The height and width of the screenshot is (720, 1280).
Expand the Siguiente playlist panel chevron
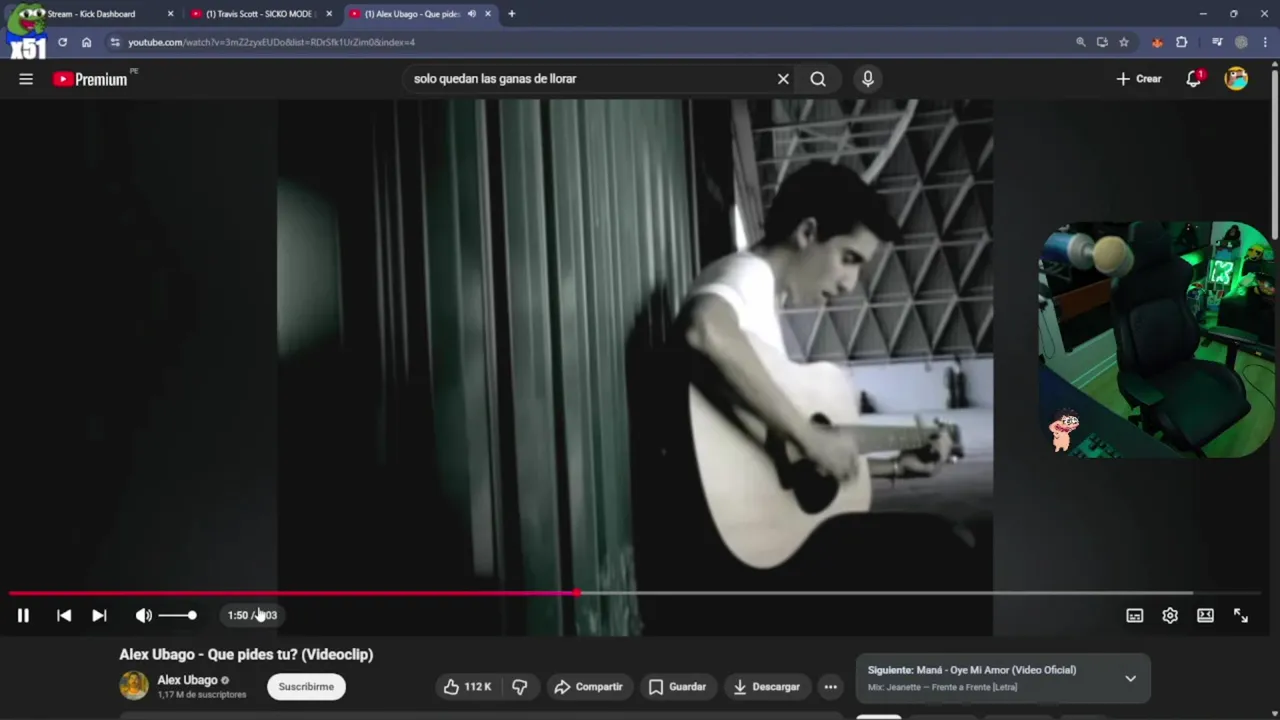tap(1130, 678)
